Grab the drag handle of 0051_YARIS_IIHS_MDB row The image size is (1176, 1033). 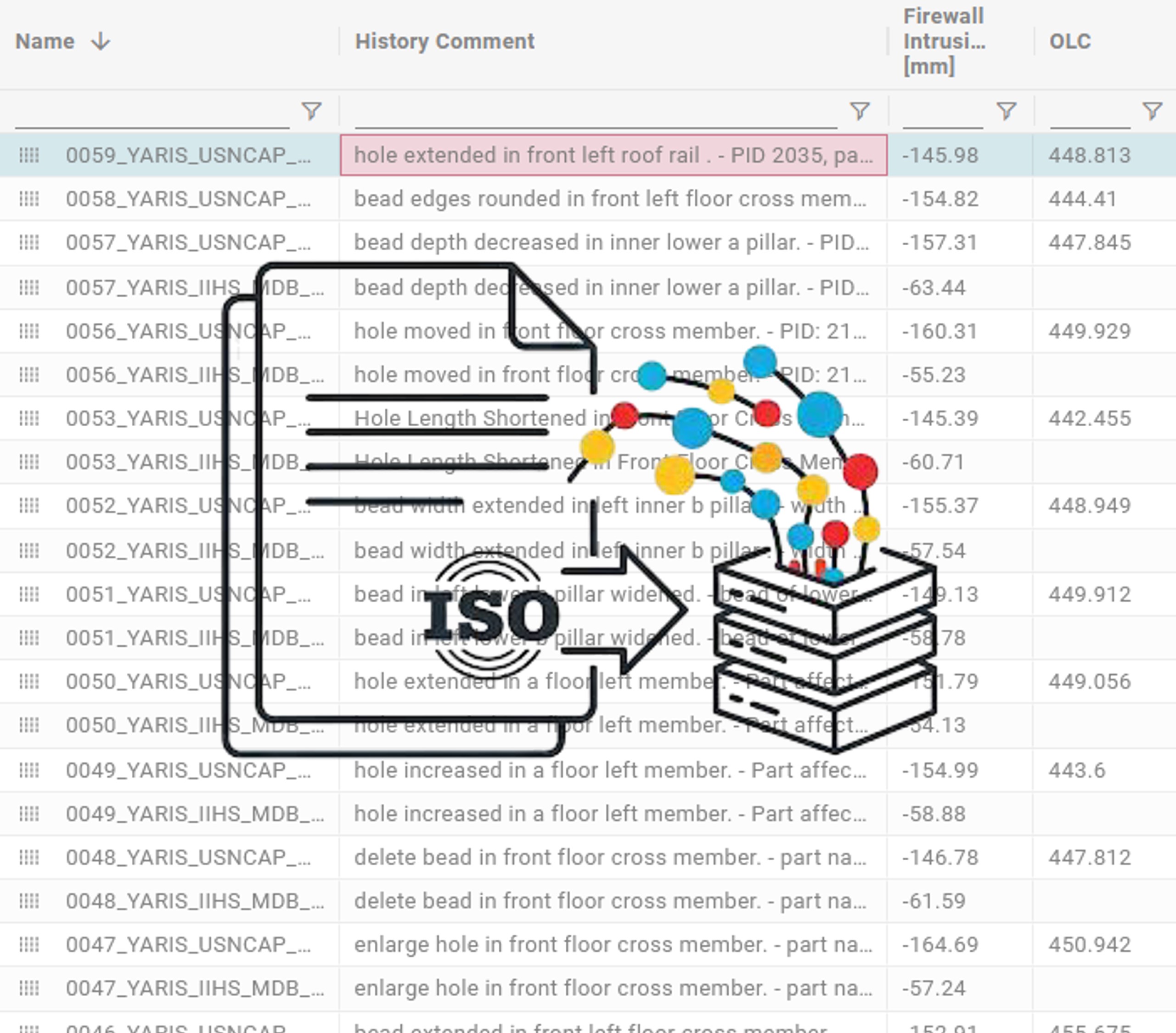pyautogui.click(x=29, y=638)
